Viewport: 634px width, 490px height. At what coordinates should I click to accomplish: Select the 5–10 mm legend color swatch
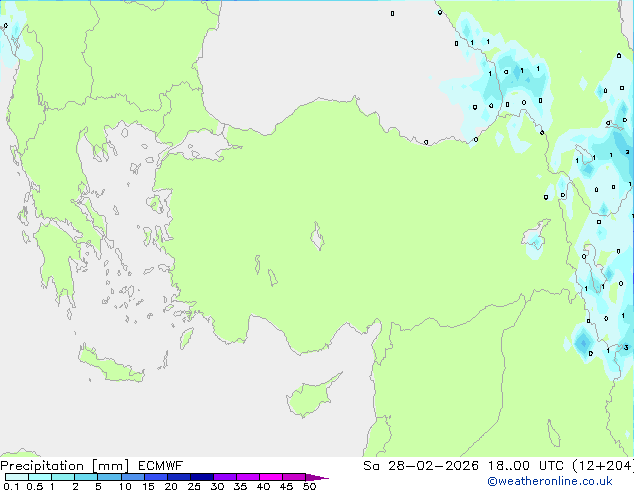coord(109,477)
